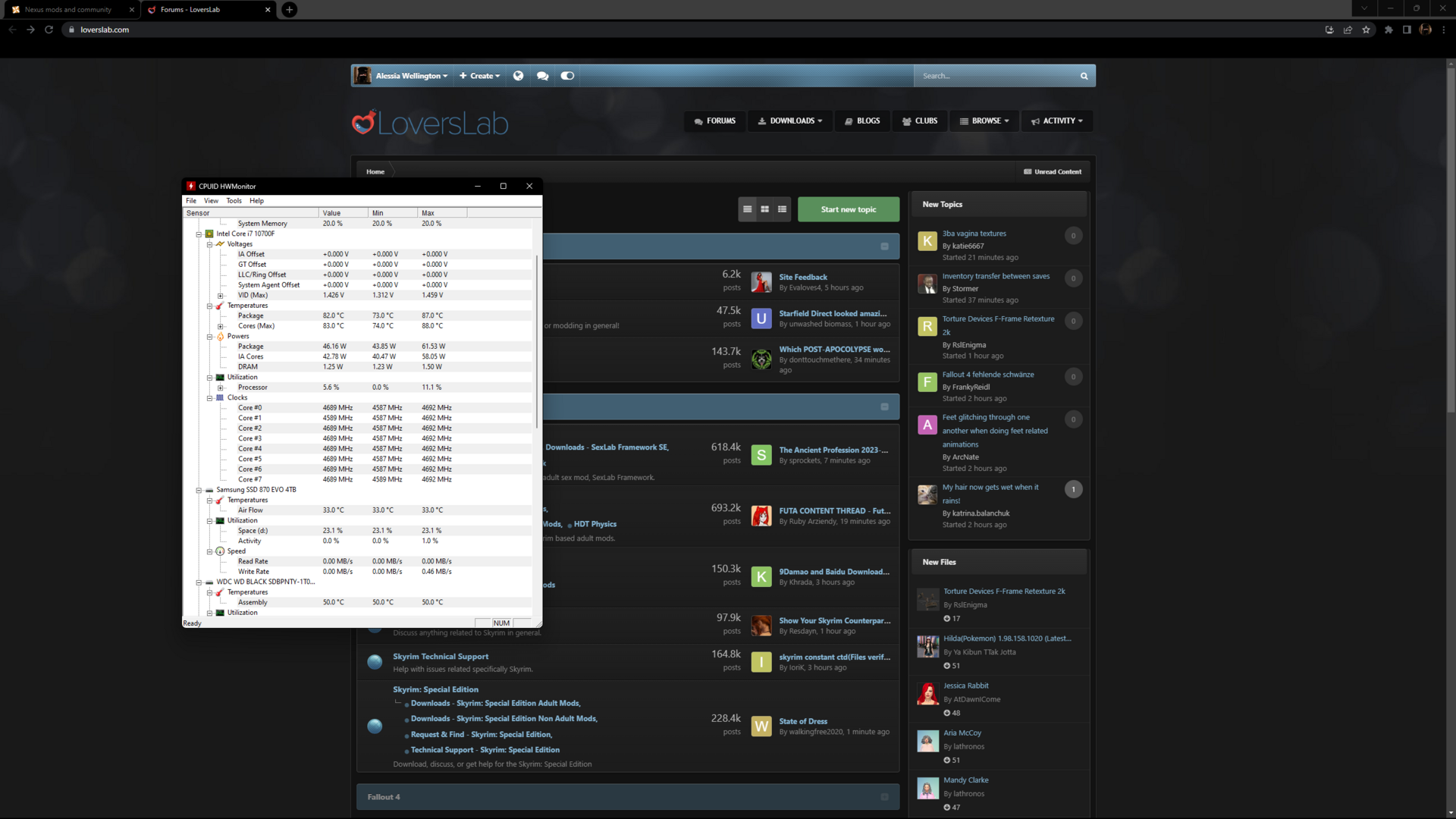Viewport: 1456px width, 819px height.
Task: Bookmark this page with star icon
Action: tap(1366, 30)
